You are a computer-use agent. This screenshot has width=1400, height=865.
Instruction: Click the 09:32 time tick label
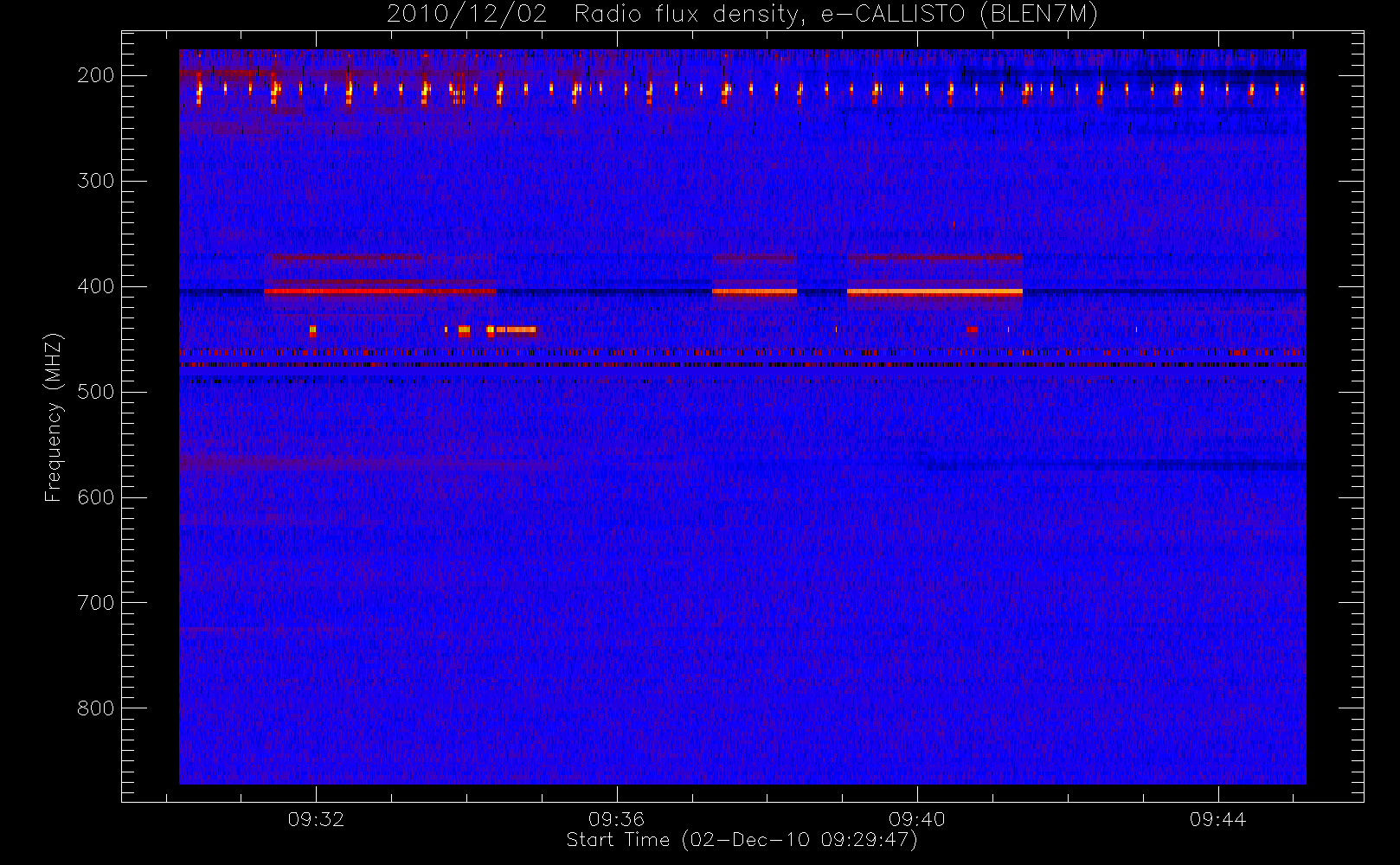pyautogui.click(x=316, y=819)
